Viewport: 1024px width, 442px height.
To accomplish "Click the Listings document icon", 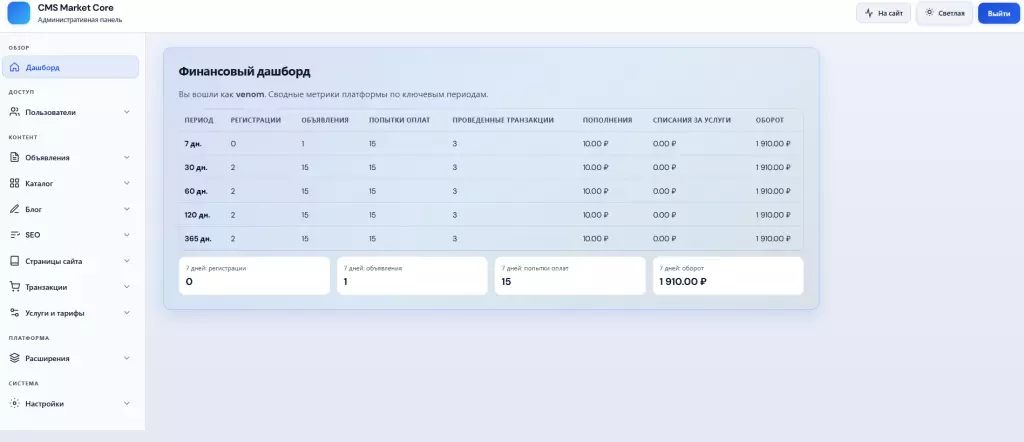I will point(14,158).
